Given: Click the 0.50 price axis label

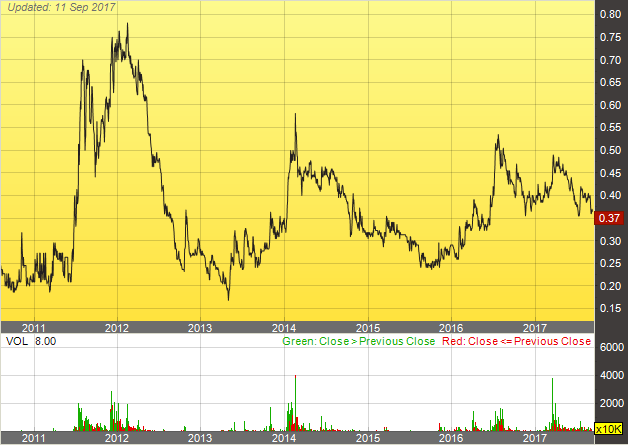Looking at the screenshot, I should [x=609, y=150].
